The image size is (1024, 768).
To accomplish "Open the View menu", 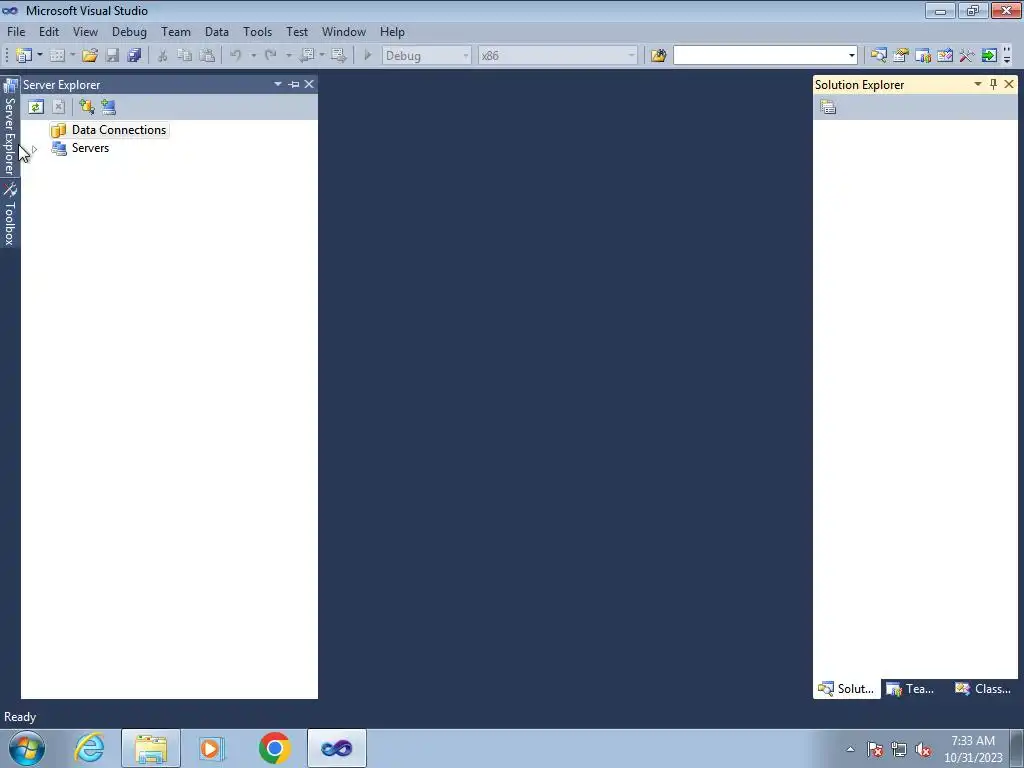I will pyautogui.click(x=85, y=31).
